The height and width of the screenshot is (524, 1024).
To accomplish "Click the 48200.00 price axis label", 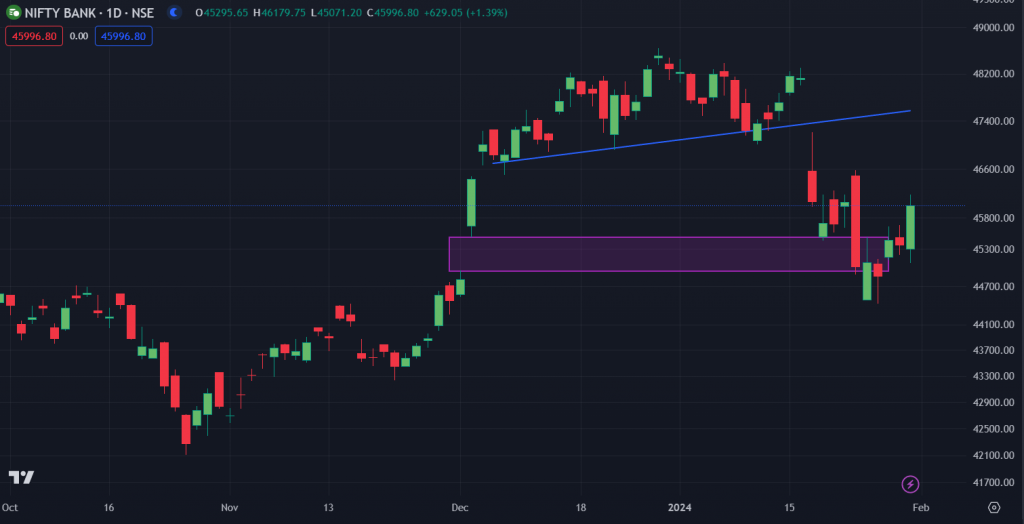I will pos(993,74).
